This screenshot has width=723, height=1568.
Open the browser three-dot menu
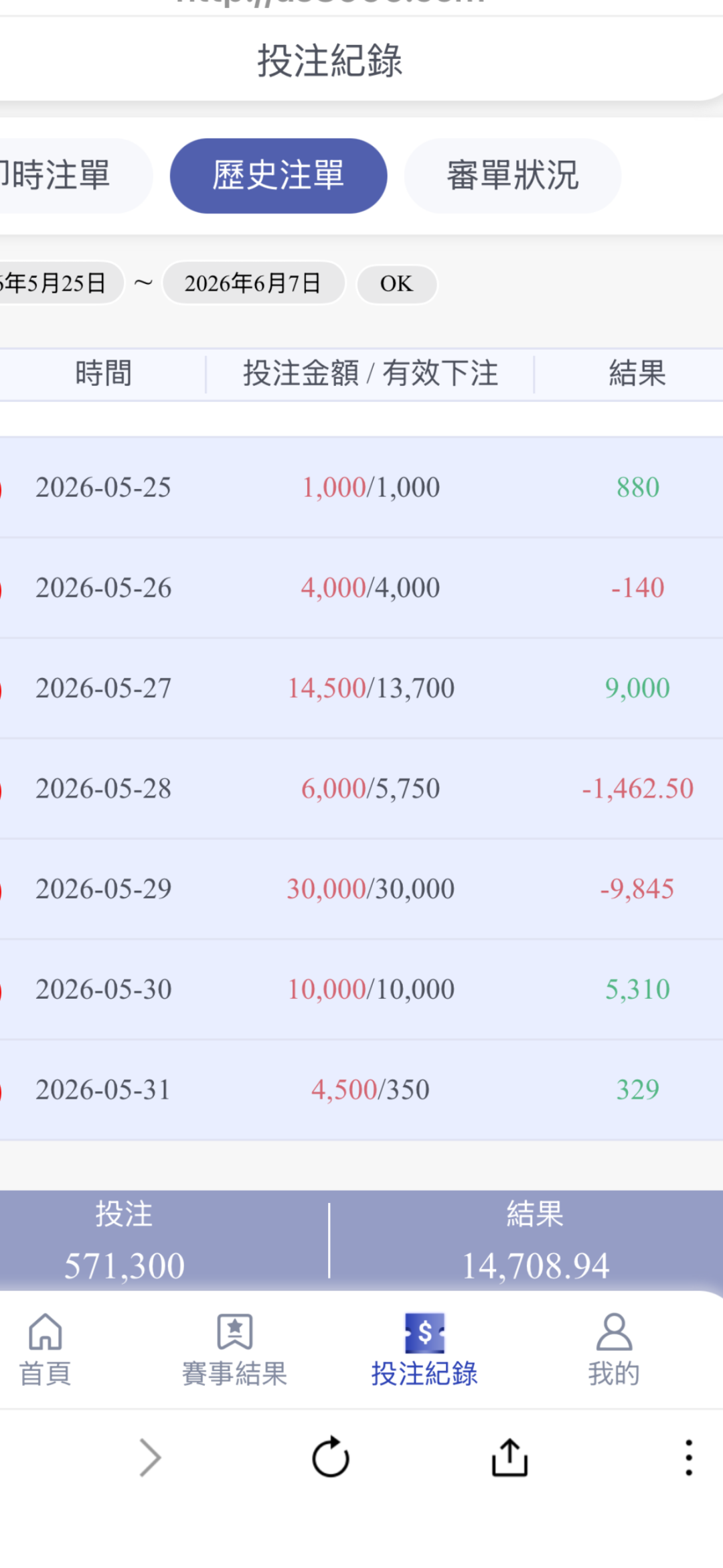[689, 1457]
